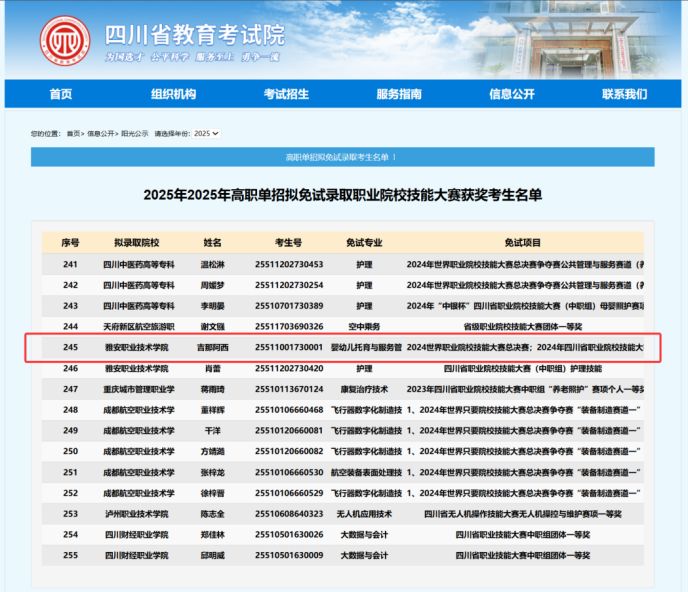
Task: Click exam number 25510501630026
Action: [289, 535]
